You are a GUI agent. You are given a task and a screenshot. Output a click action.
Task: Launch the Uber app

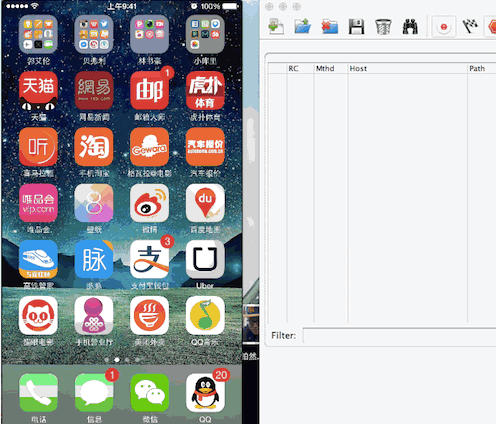coord(205,259)
